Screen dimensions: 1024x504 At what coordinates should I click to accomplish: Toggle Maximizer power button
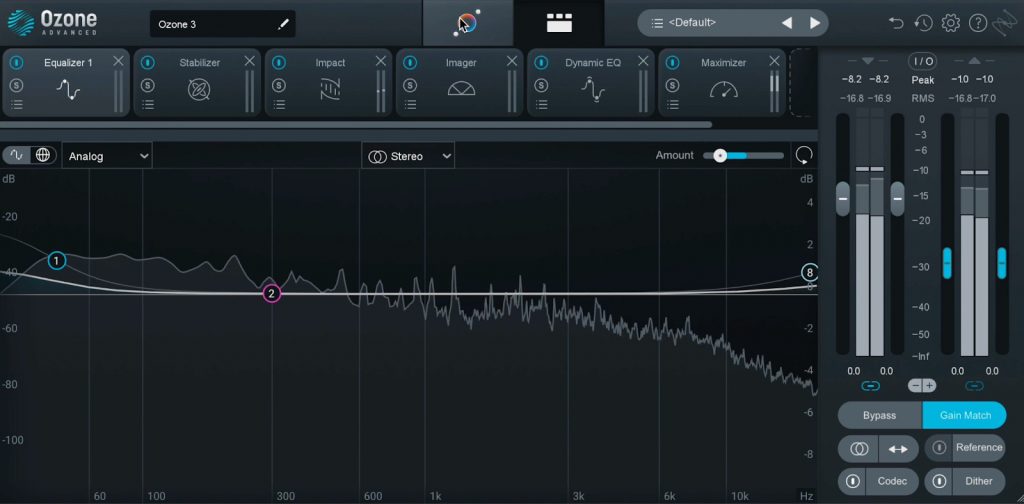click(673, 63)
